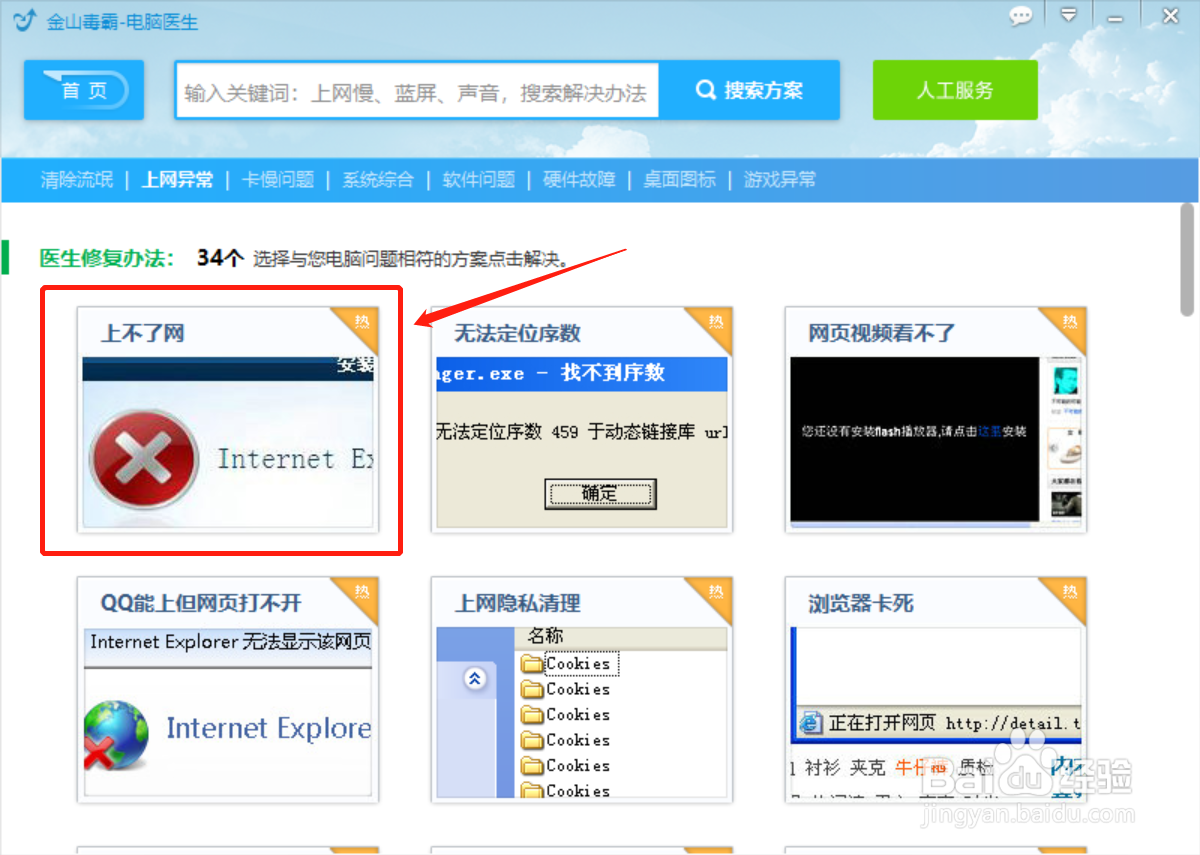
Task: Focus the keyword search input field
Action: 417,93
